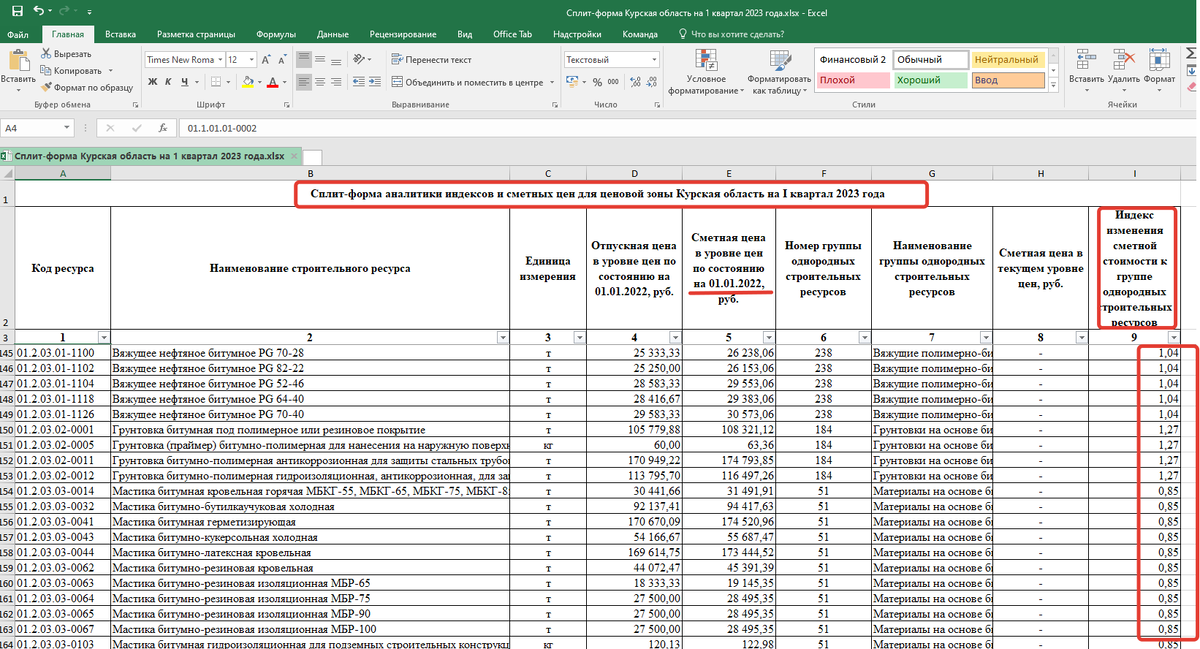The height and width of the screenshot is (649, 1200).
Task: Open filter dropdown for column 9 Индекс
Action: click(x=1174, y=338)
